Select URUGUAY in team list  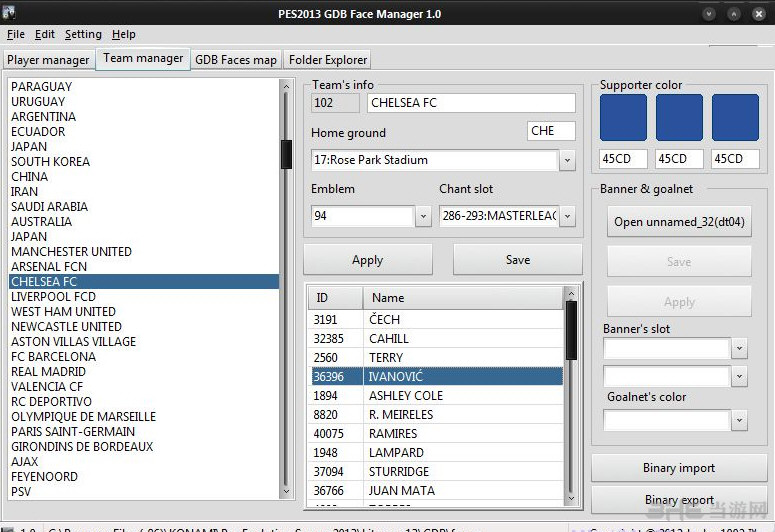pyautogui.click(x=144, y=102)
